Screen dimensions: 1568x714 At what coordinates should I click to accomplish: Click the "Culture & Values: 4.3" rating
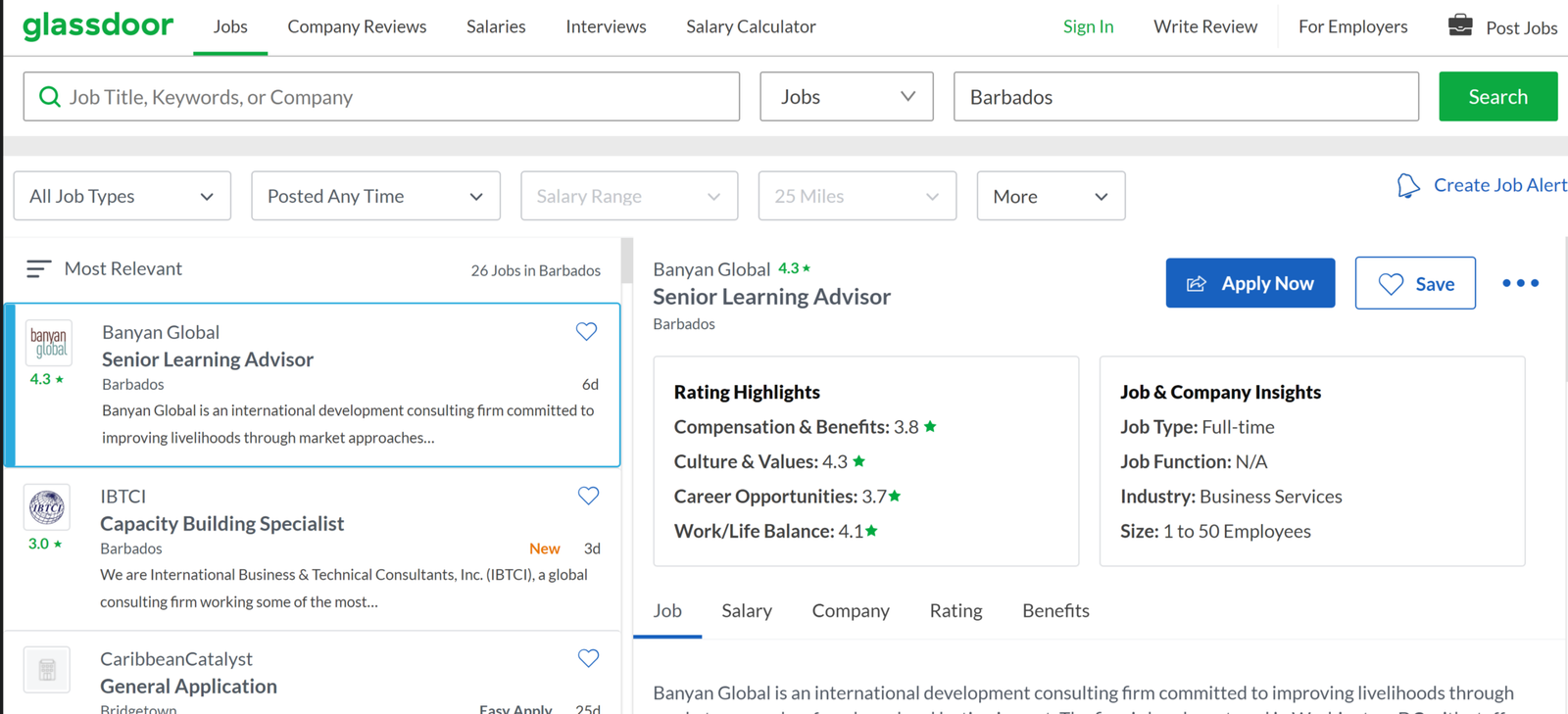pyautogui.click(x=769, y=461)
